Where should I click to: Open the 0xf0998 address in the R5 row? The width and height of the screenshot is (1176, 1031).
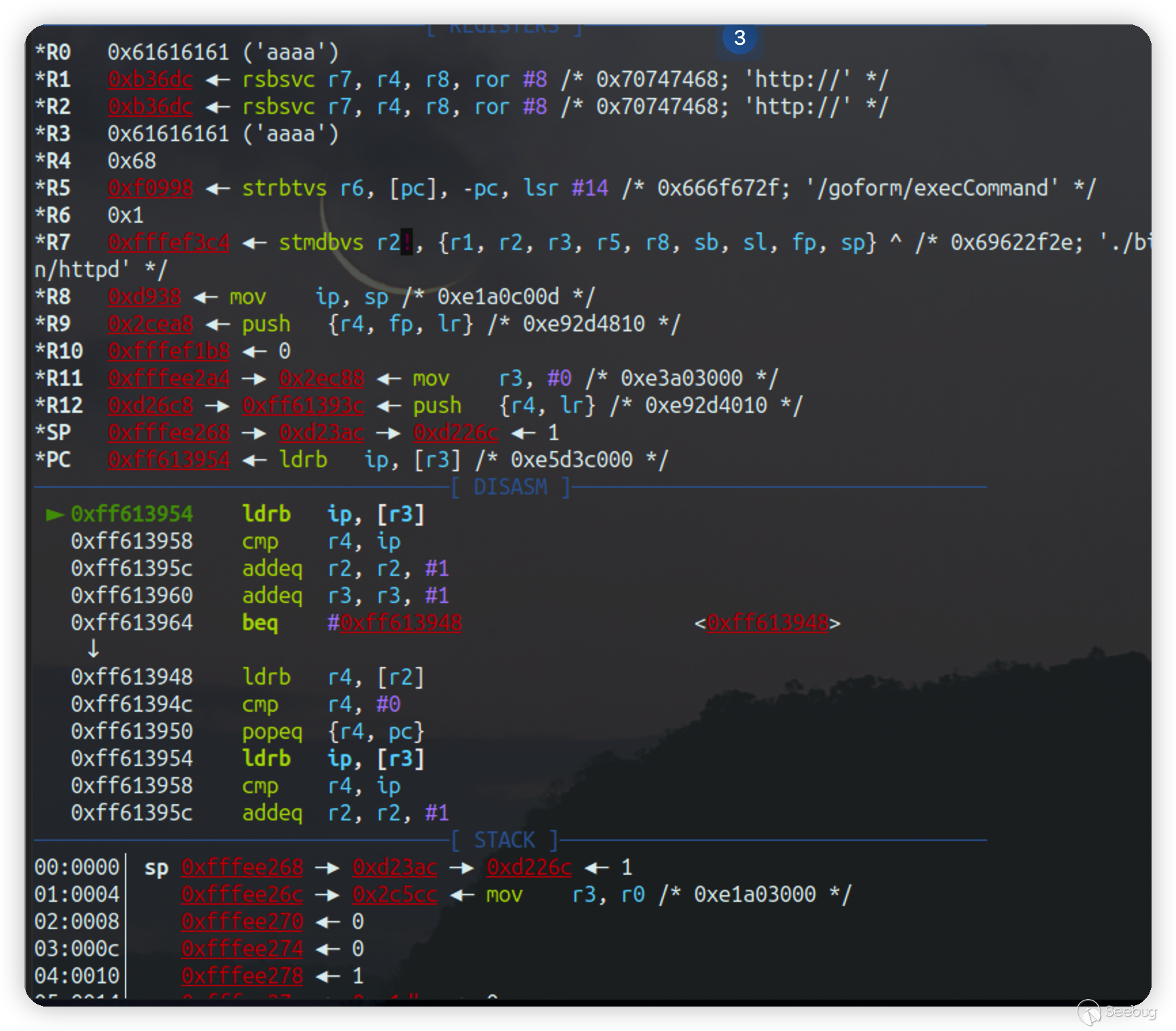[150, 188]
